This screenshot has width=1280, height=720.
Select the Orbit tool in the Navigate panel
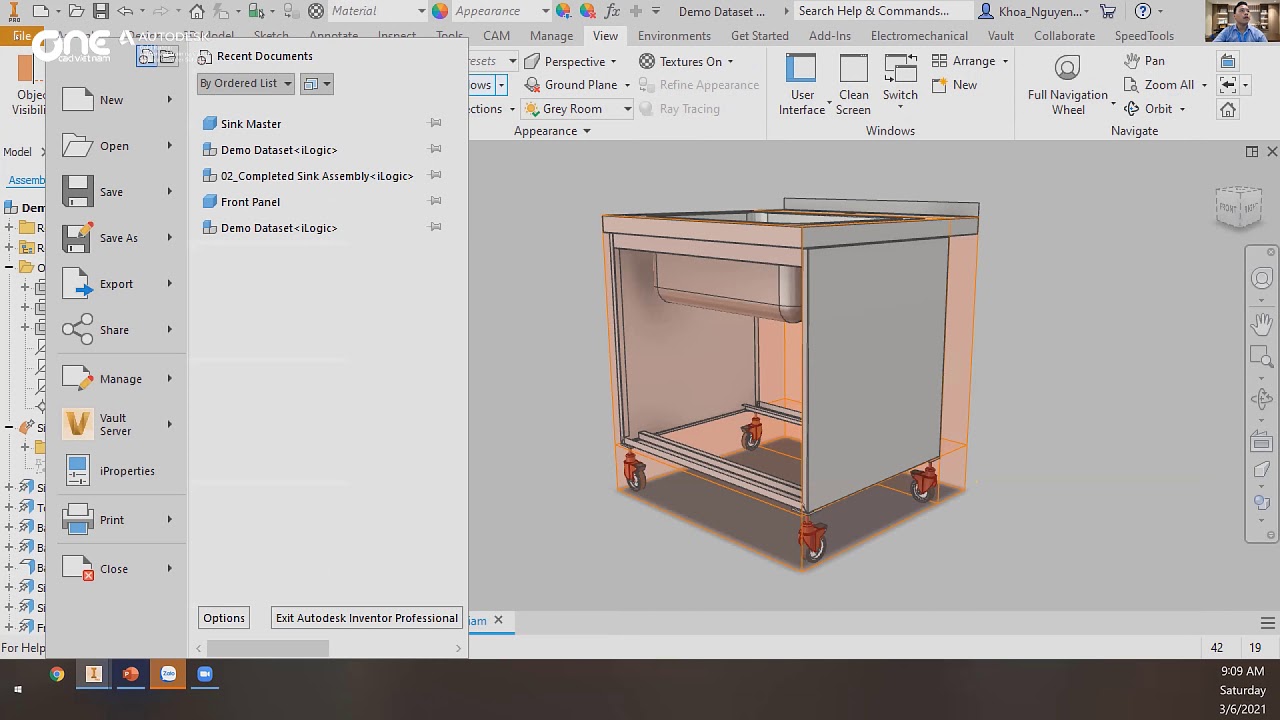click(1149, 109)
